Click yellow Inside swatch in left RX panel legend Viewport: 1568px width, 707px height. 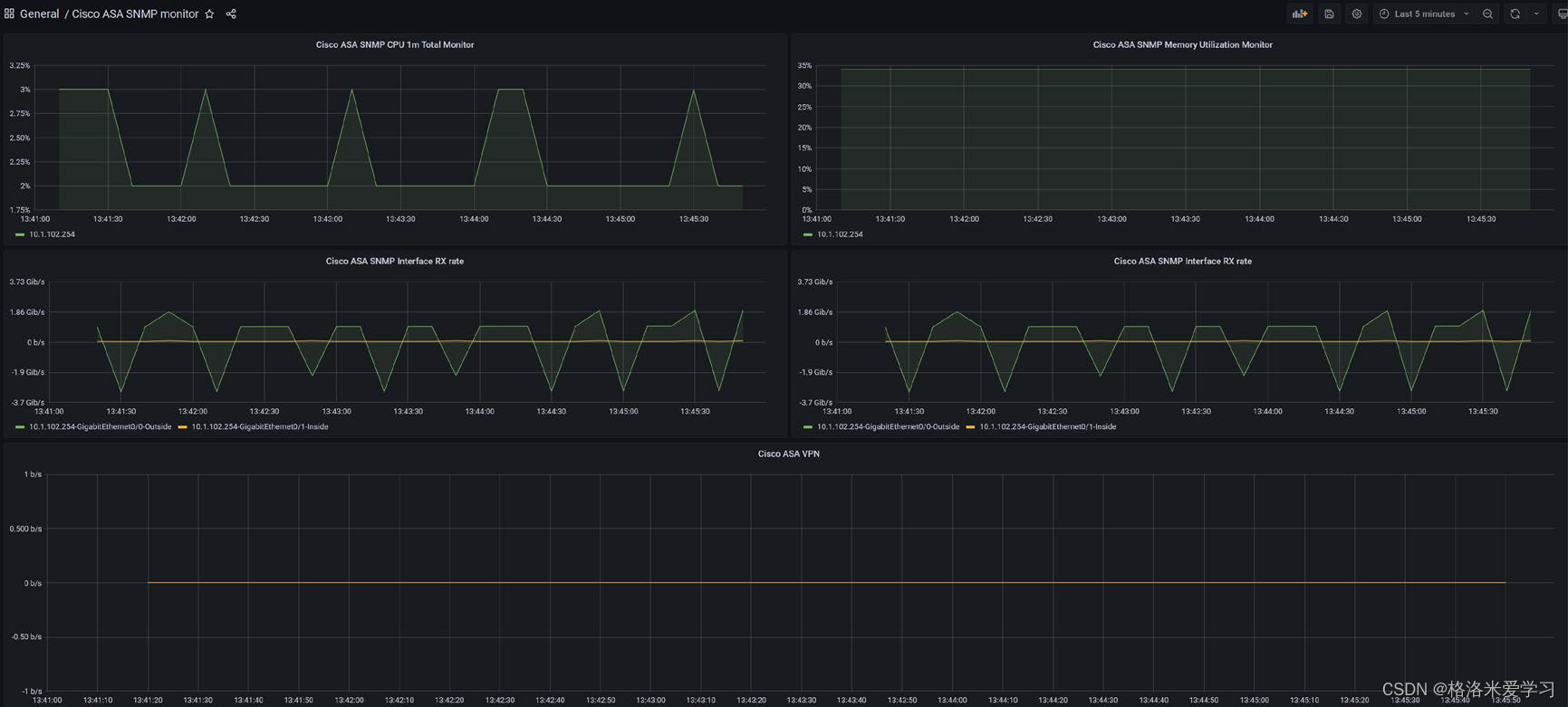click(182, 426)
